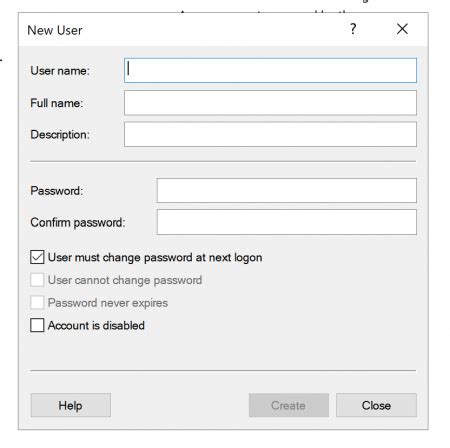Click the question mark help icon in title bar
The image size is (450, 448).
(x=353, y=29)
